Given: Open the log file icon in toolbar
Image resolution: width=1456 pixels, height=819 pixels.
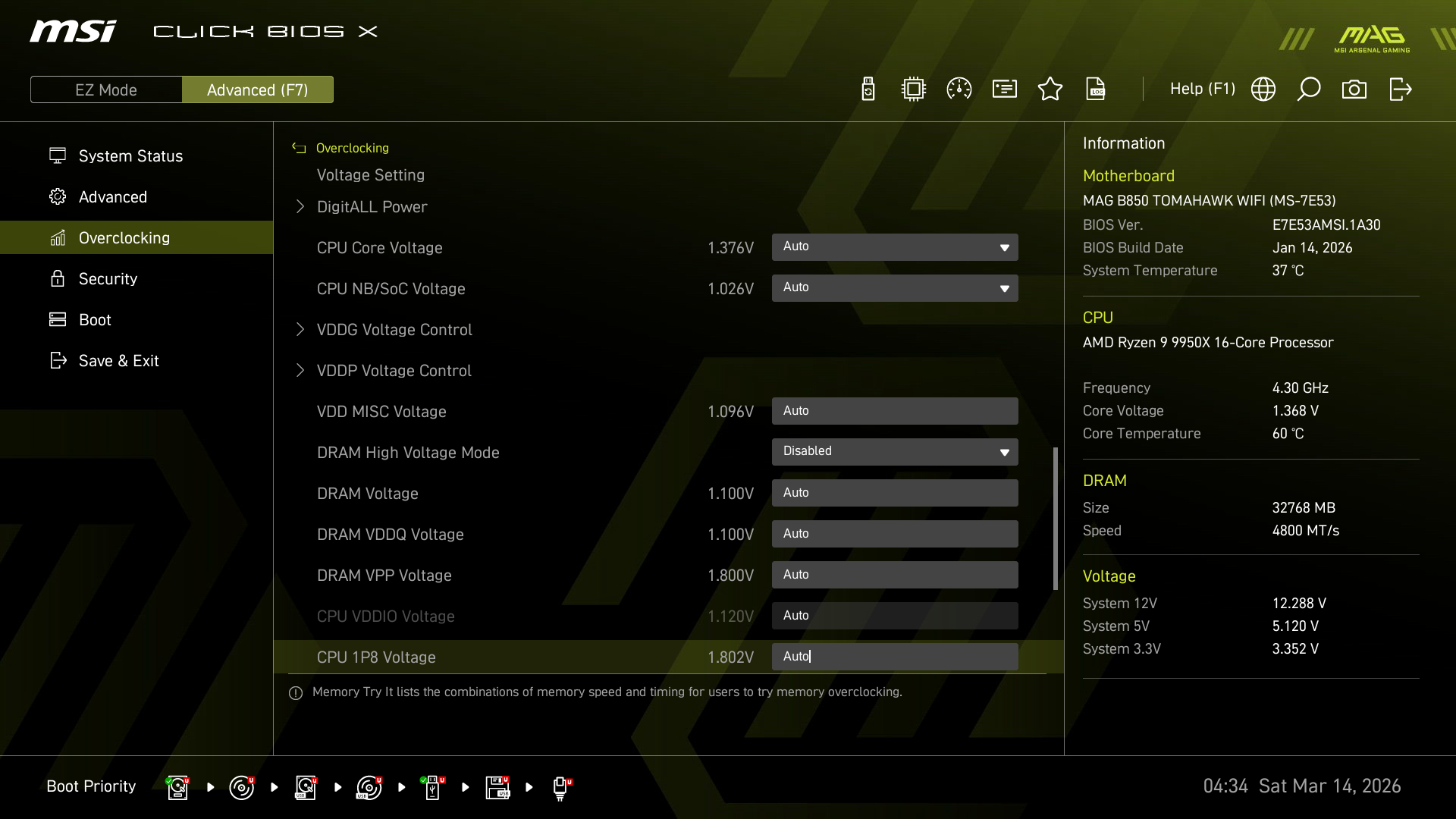Looking at the screenshot, I should [x=1096, y=89].
